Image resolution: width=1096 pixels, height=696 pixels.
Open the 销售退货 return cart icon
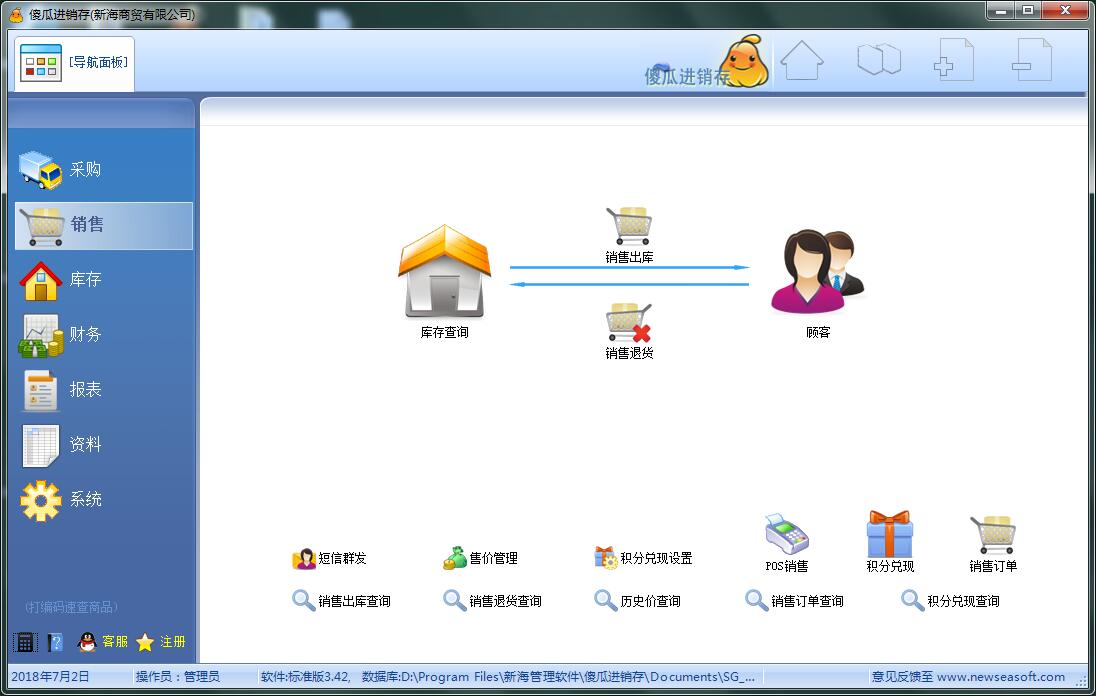(629, 322)
